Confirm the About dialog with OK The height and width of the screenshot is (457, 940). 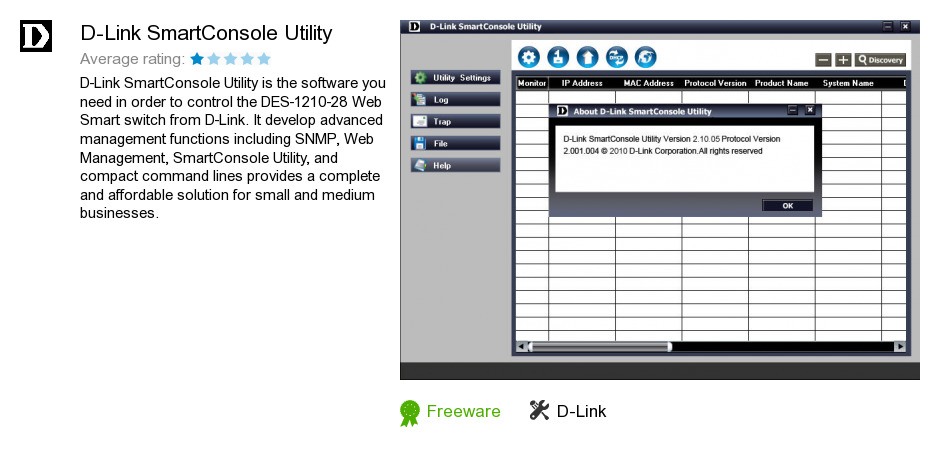[788, 206]
